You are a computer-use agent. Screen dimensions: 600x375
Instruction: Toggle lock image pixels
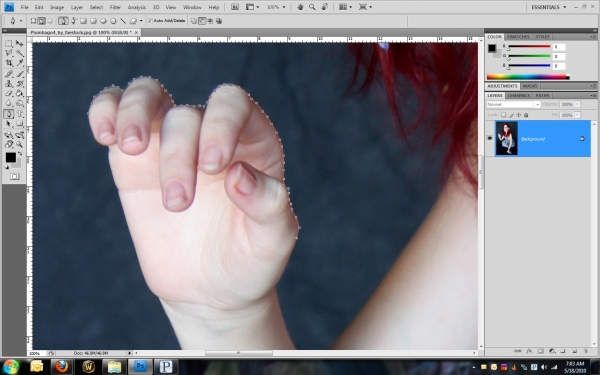(x=511, y=115)
